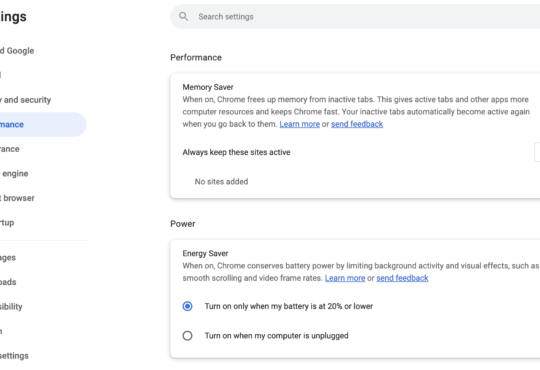Image resolution: width=540 pixels, height=370 pixels.
Task: Focus the Search settings field
Action: [x=355, y=17]
